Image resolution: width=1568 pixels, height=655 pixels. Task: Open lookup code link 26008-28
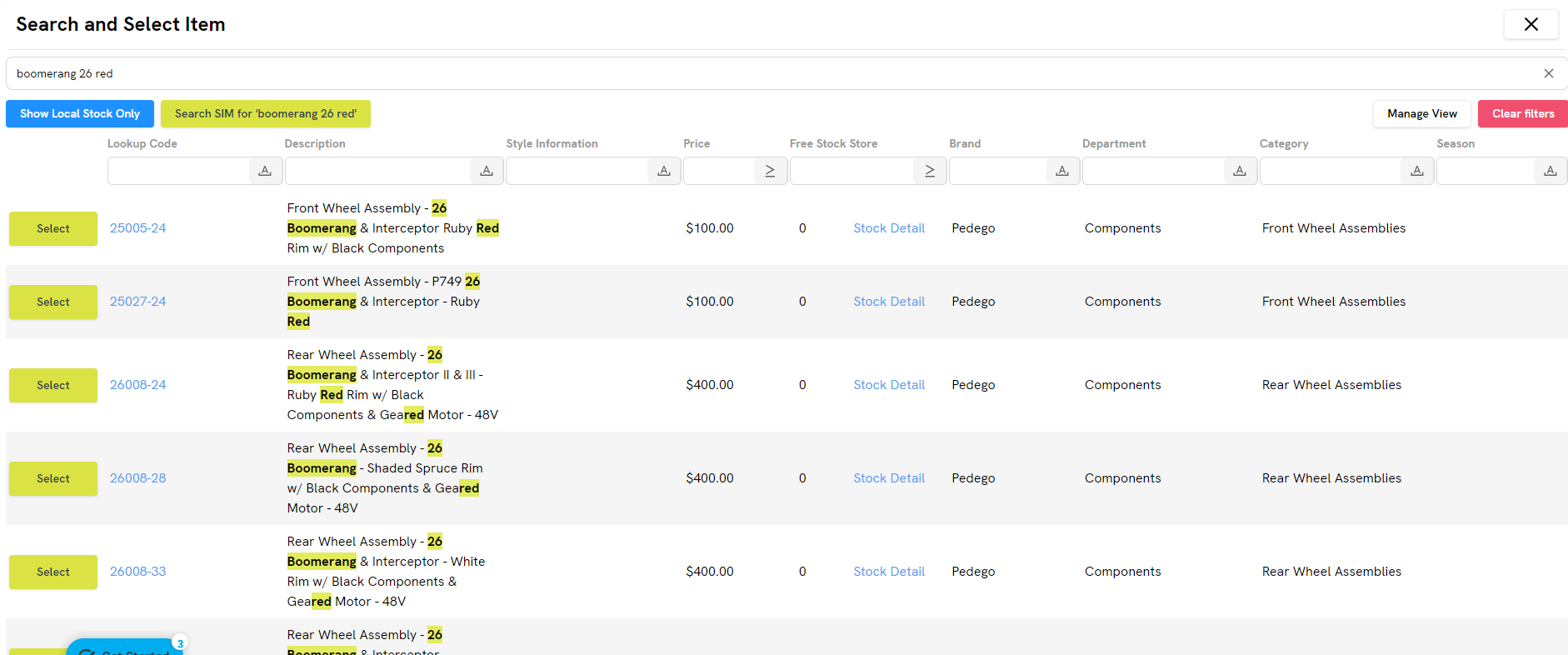pyautogui.click(x=138, y=478)
